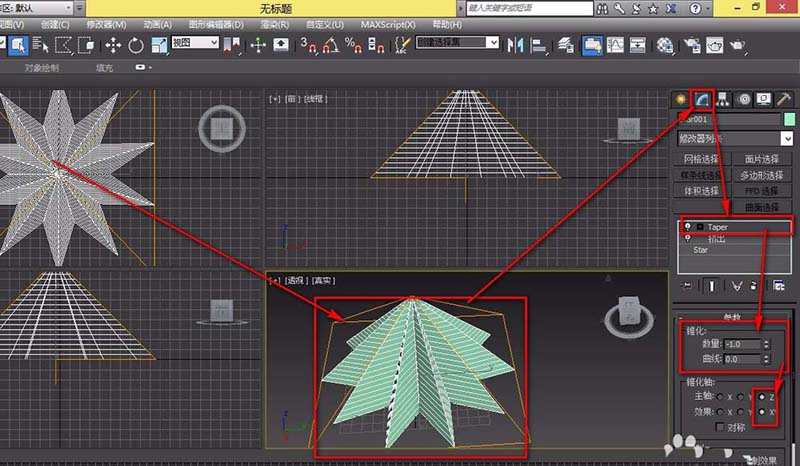The image size is (800, 466).
Task: Toggle Spinner Snap icon
Action: coord(376,45)
